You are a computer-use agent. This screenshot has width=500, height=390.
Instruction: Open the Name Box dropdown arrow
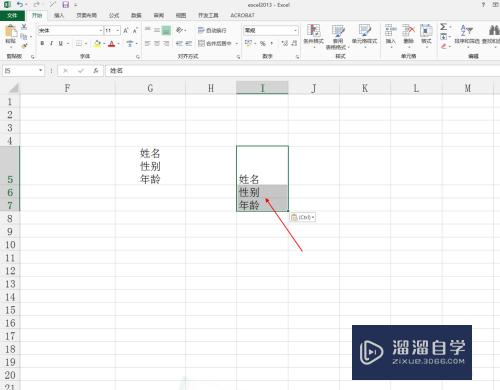click(x=40, y=70)
